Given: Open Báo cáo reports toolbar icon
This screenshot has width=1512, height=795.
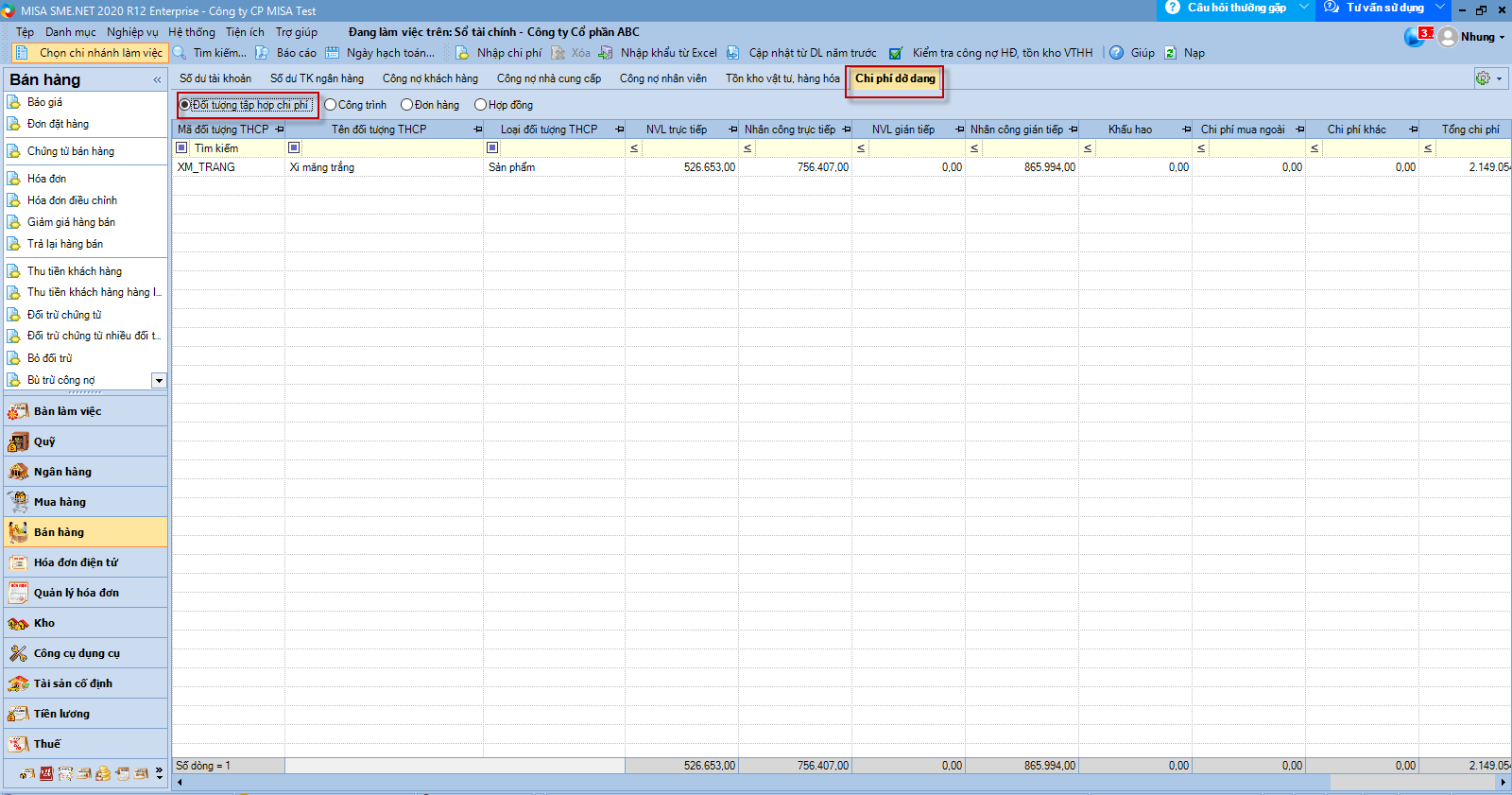Looking at the screenshot, I should (263, 53).
